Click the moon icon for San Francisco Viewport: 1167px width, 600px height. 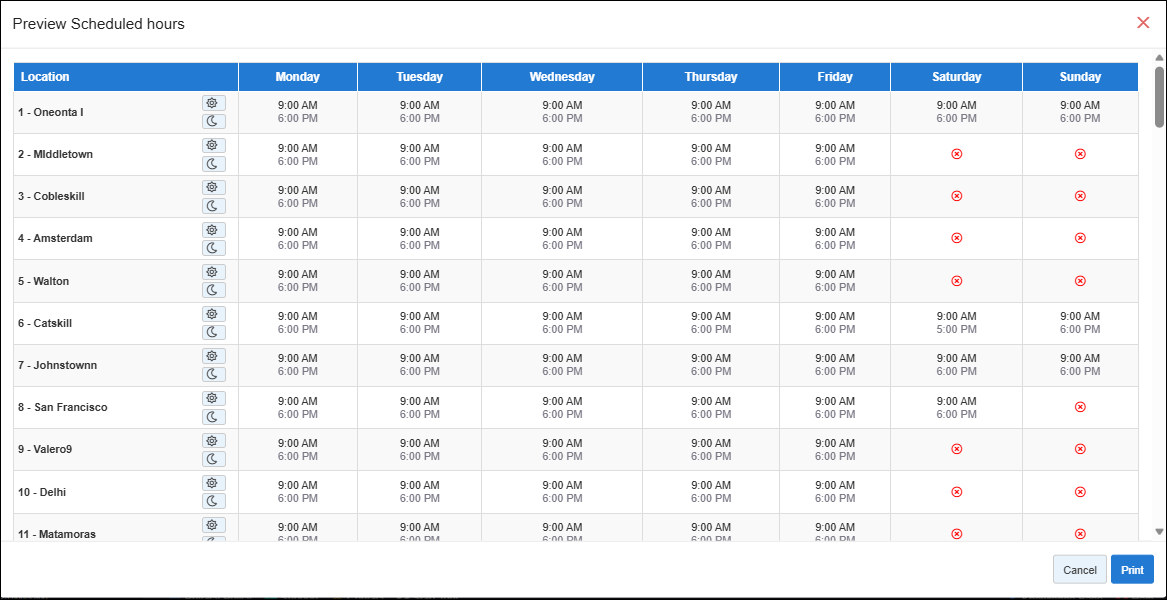(213, 416)
